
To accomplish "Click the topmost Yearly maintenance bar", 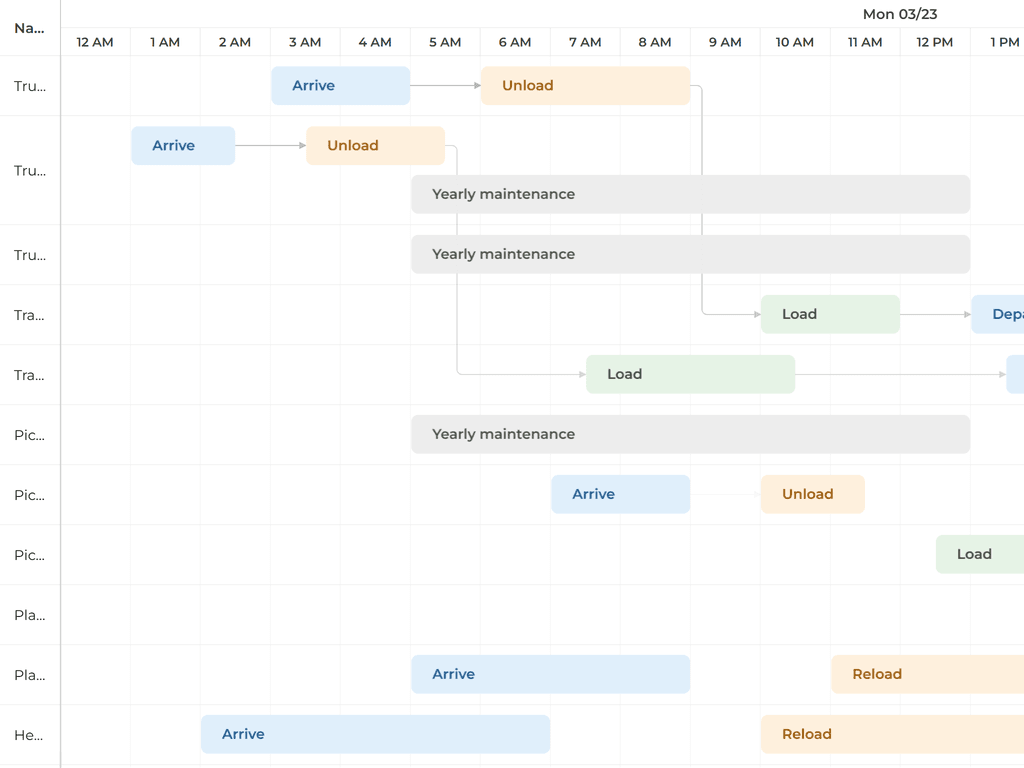I will [x=690, y=194].
